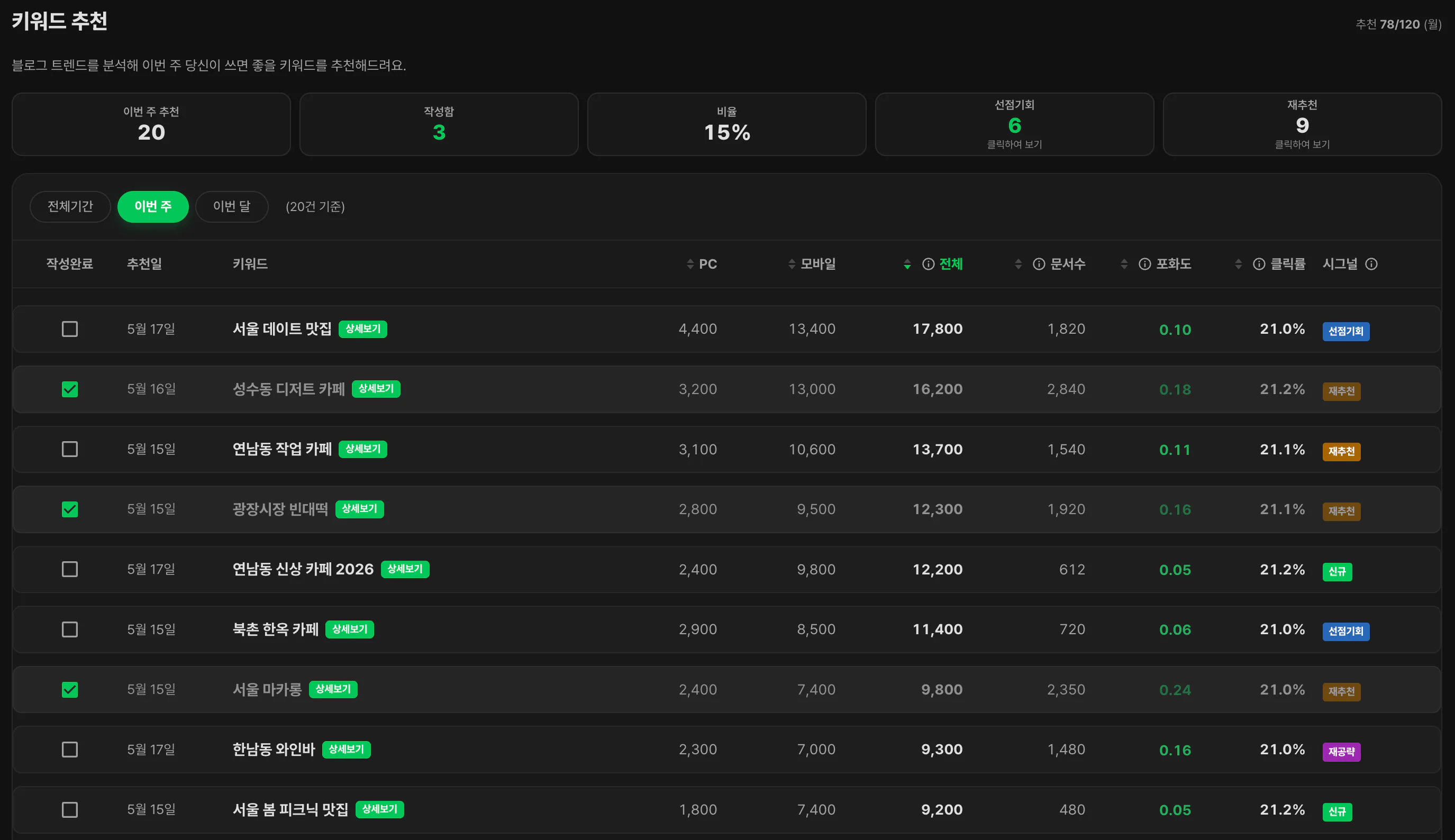
Task: Click the 선점기회 badge on 서울 데이트 맛집
Action: click(x=1345, y=331)
